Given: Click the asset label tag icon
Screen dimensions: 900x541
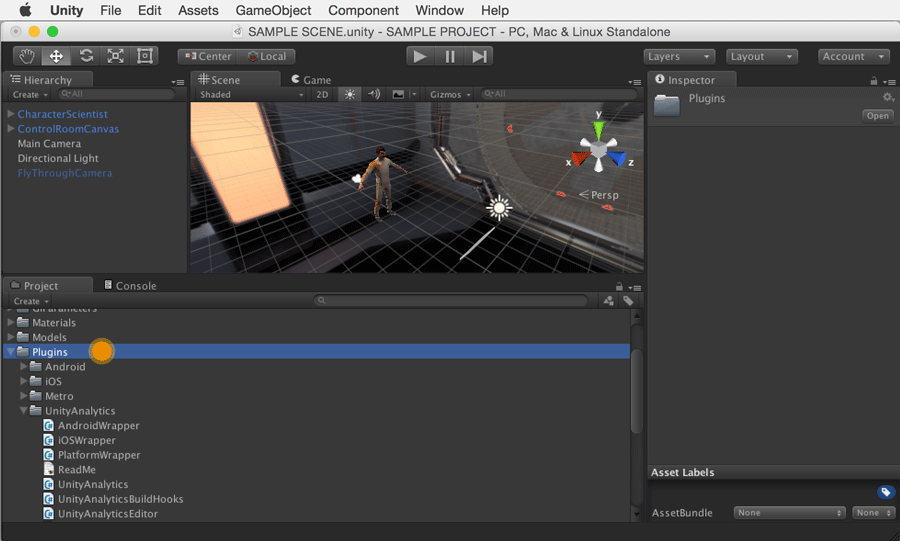Looking at the screenshot, I should [x=885, y=492].
